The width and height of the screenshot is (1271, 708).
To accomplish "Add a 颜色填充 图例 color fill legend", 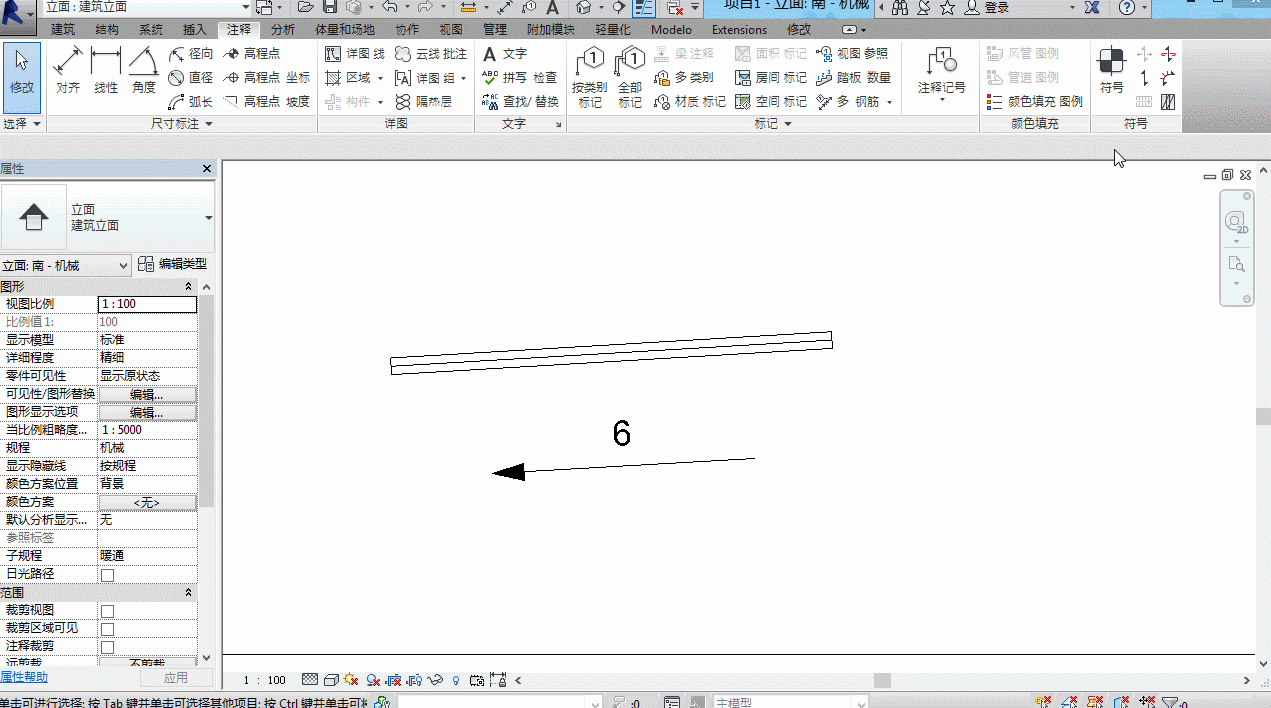I will click(1034, 102).
